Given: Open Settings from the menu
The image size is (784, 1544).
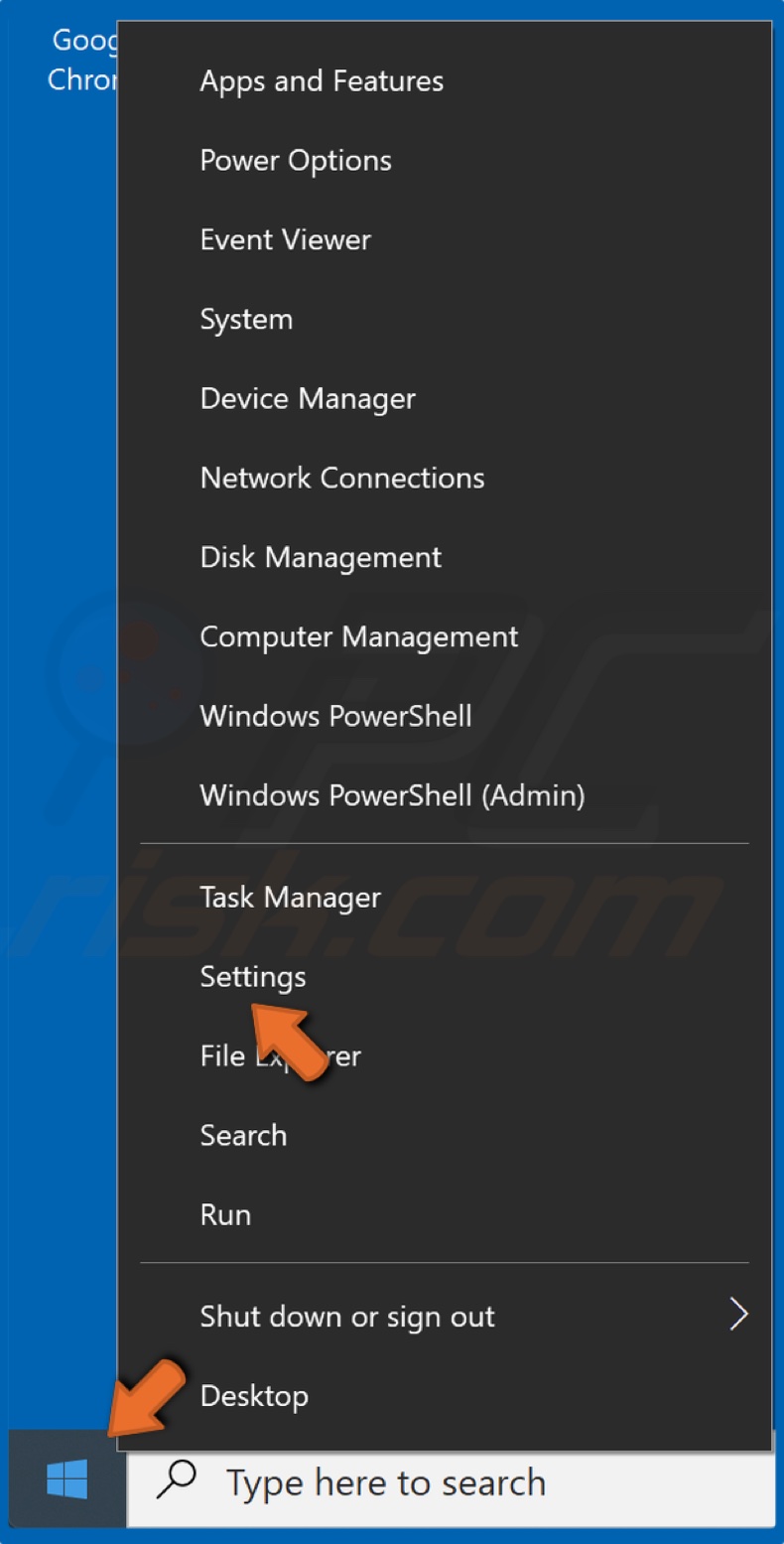Looking at the screenshot, I should (x=252, y=976).
